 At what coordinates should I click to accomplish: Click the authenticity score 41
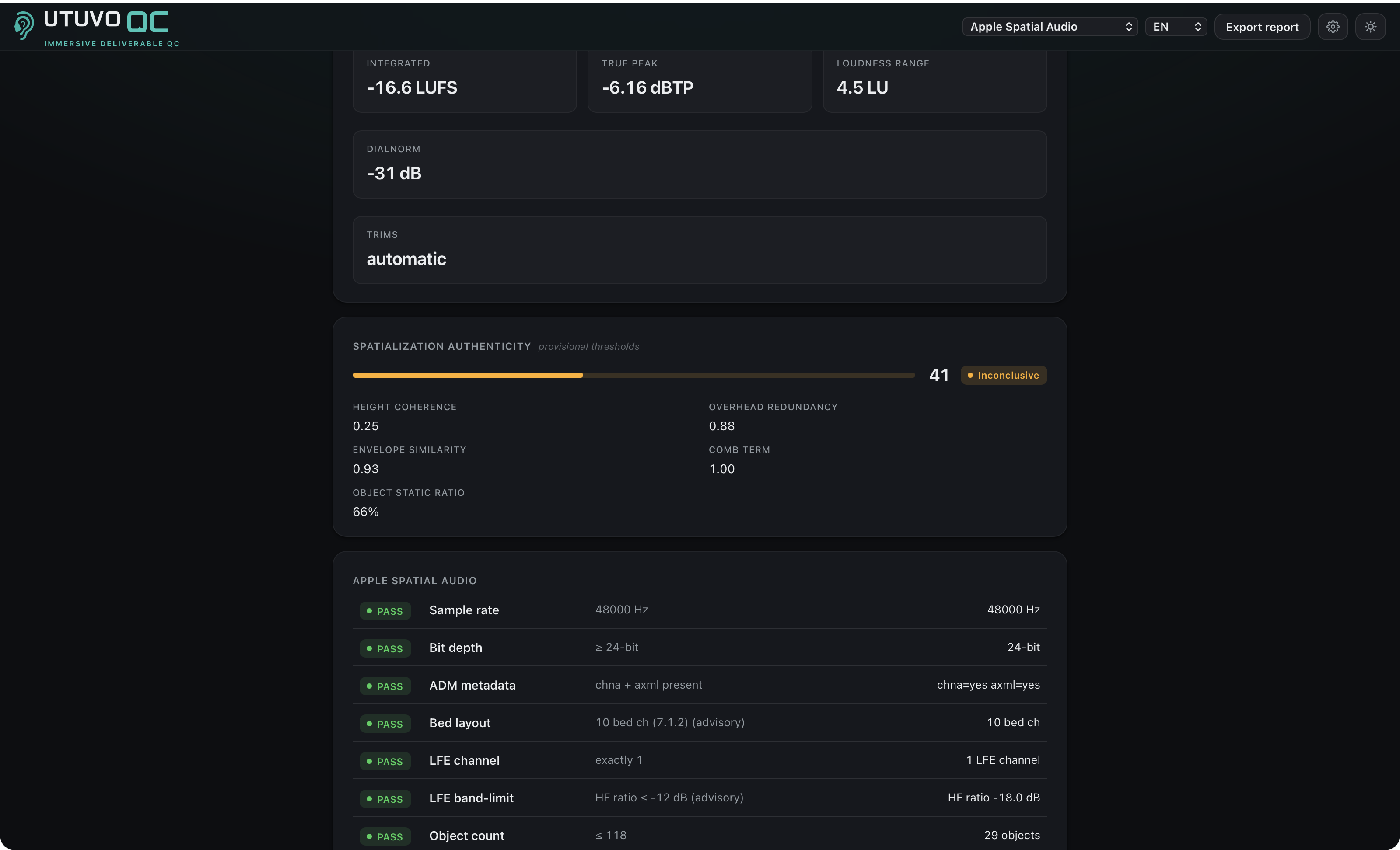point(938,375)
